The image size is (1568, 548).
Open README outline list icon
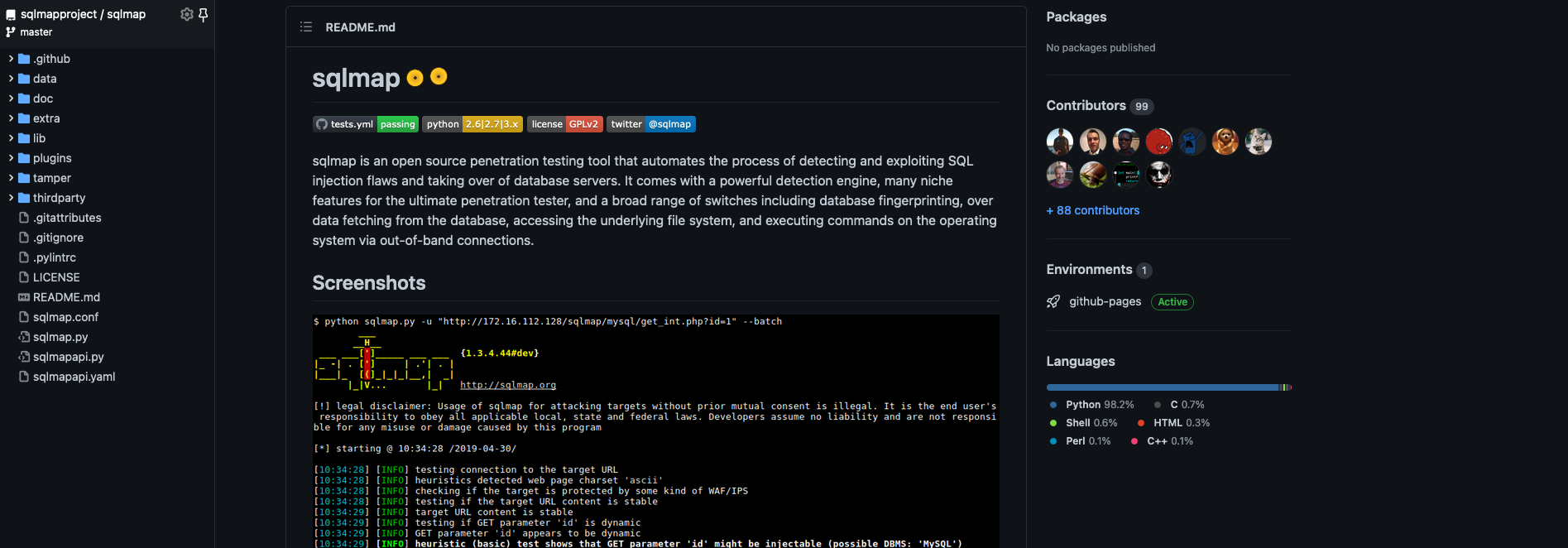pyautogui.click(x=306, y=27)
